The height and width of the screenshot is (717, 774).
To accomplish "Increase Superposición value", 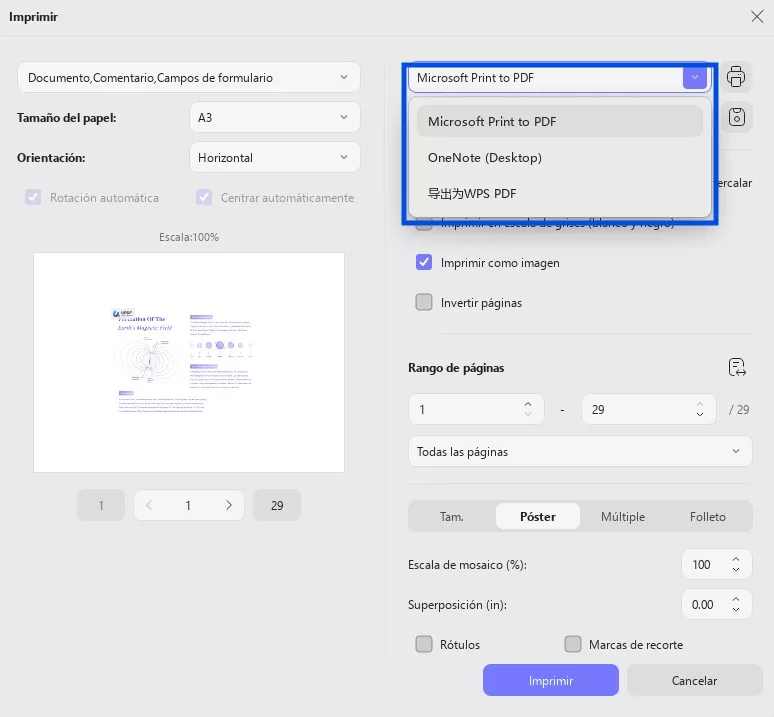I will (735, 599).
